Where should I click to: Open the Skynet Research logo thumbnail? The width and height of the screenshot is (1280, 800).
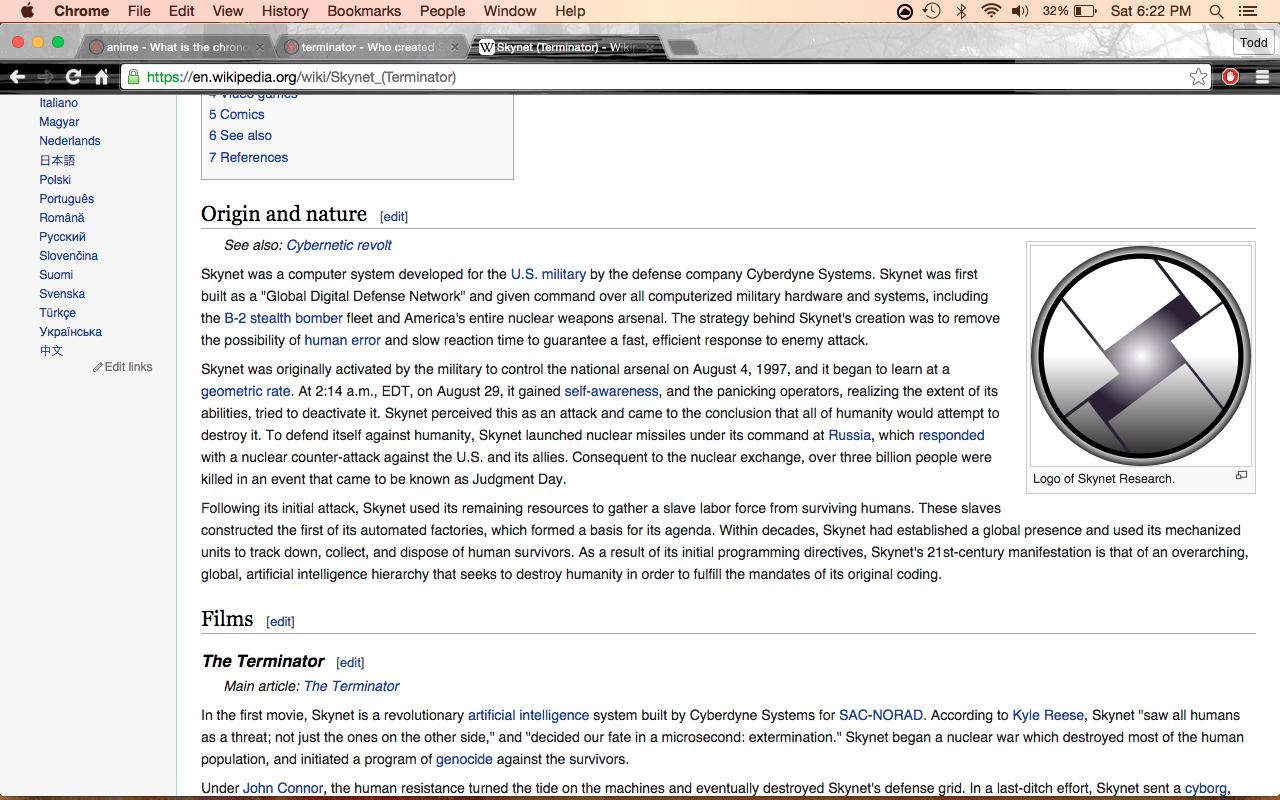(x=1140, y=355)
